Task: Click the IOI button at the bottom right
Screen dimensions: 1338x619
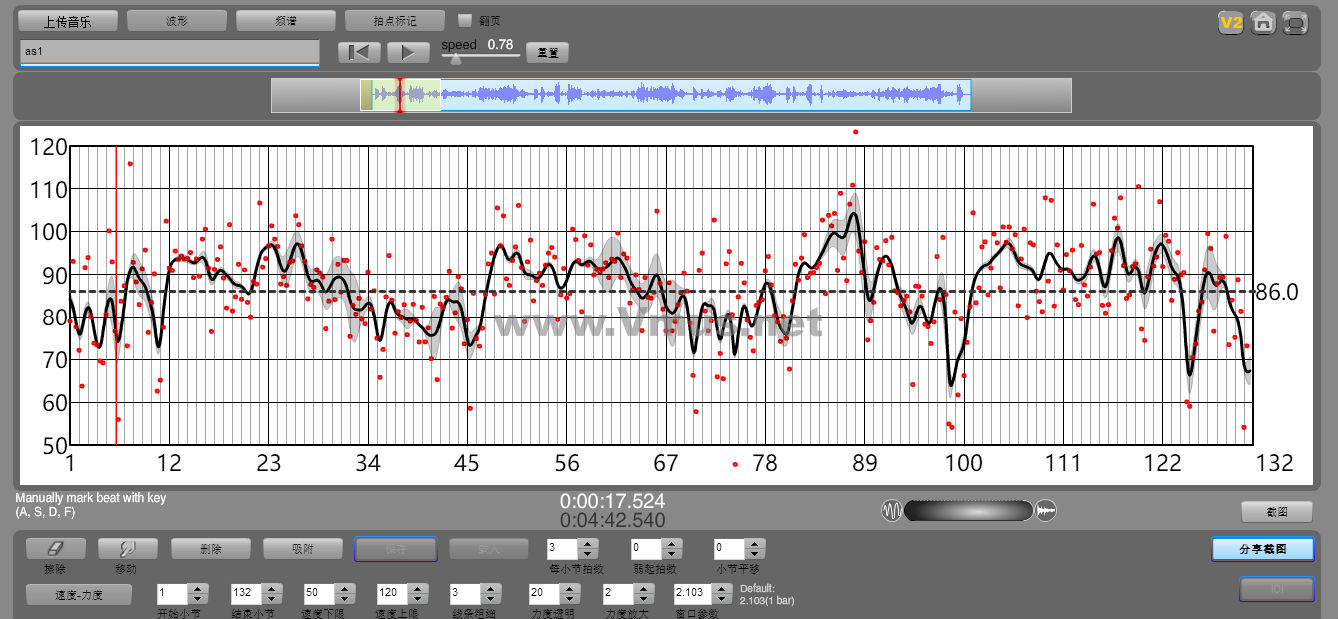Action: (x=1277, y=590)
